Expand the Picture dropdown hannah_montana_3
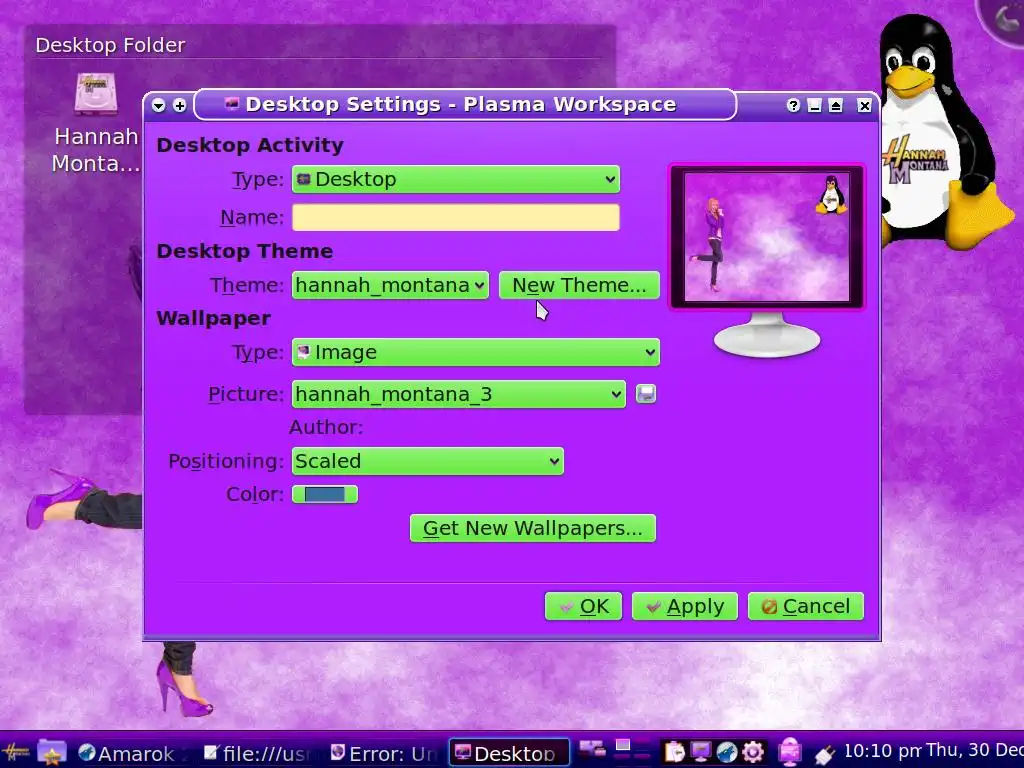This screenshot has width=1024, height=768. tap(458, 394)
